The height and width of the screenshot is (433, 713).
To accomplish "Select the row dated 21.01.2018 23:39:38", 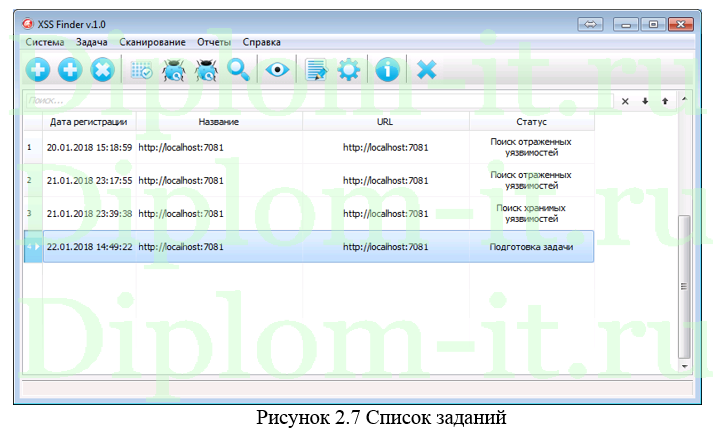I will (309, 214).
